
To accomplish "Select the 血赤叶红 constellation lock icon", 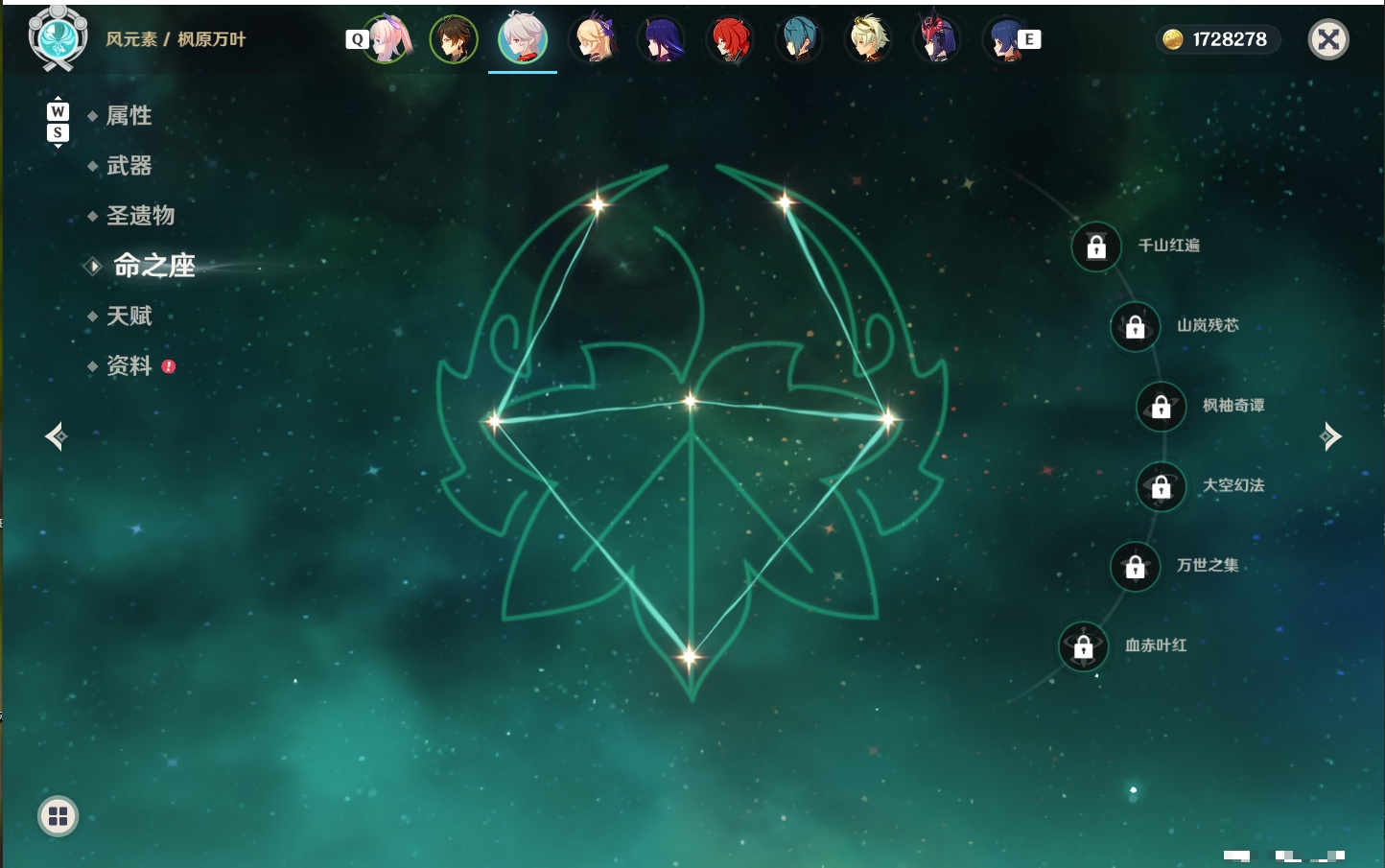I will (x=1083, y=646).
